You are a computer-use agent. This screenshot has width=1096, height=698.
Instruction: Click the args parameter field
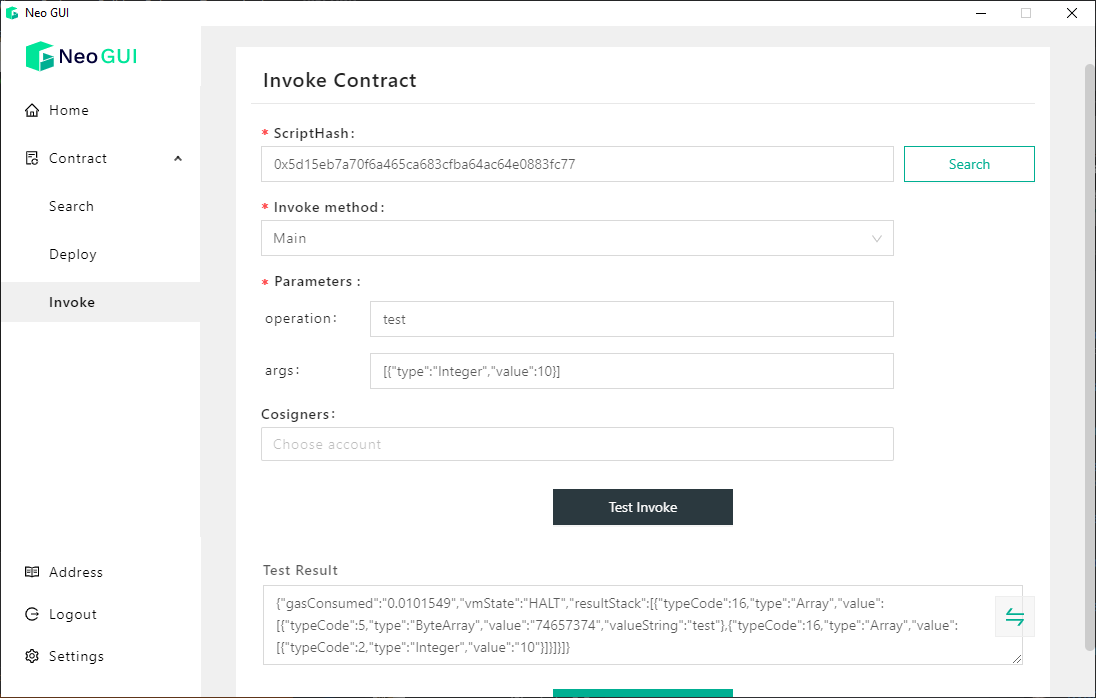click(x=631, y=371)
